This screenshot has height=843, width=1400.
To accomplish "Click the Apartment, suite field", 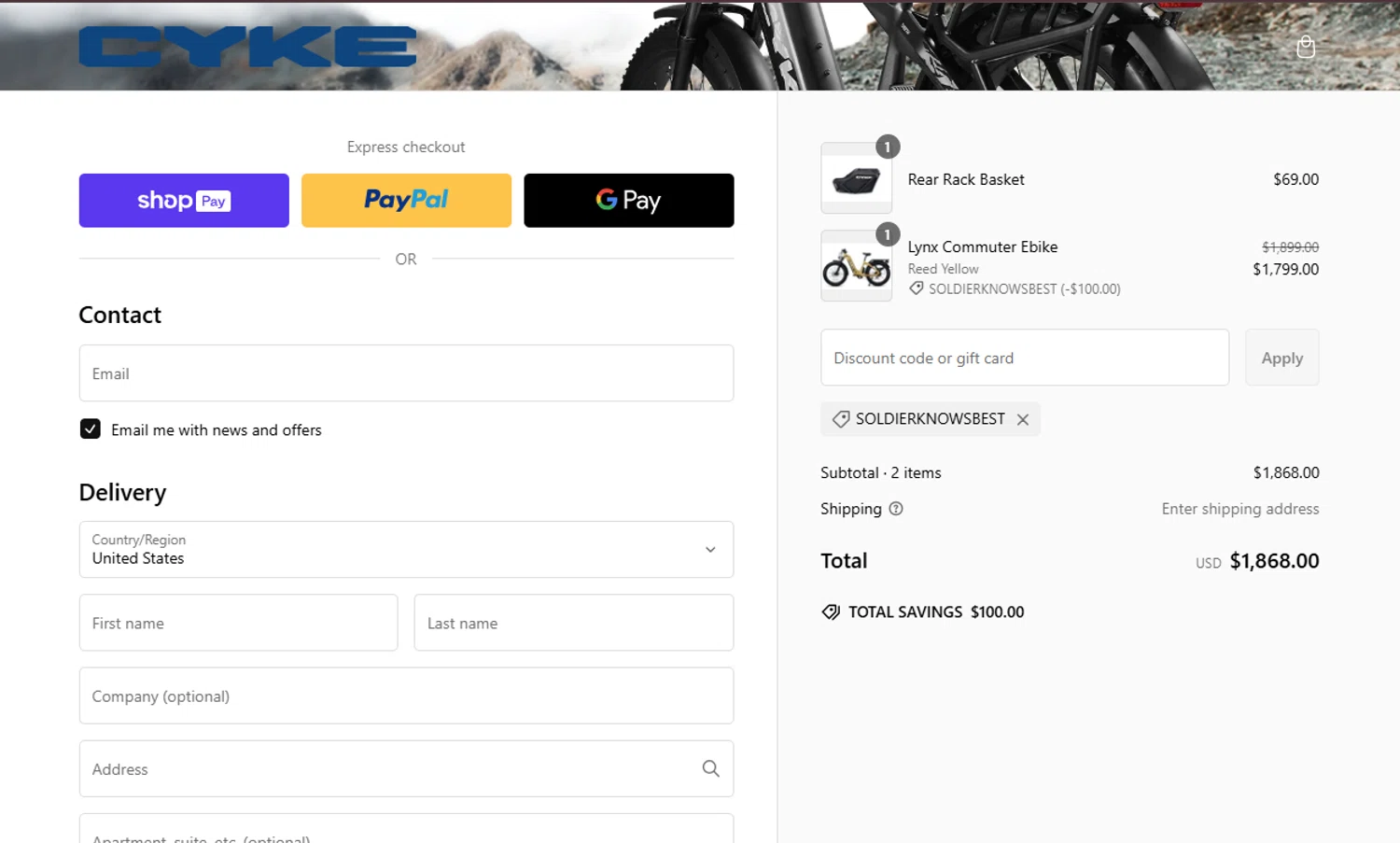I will (406, 829).
